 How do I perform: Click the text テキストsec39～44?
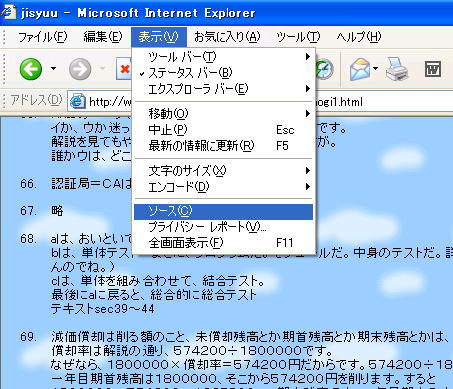pos(103,309)
